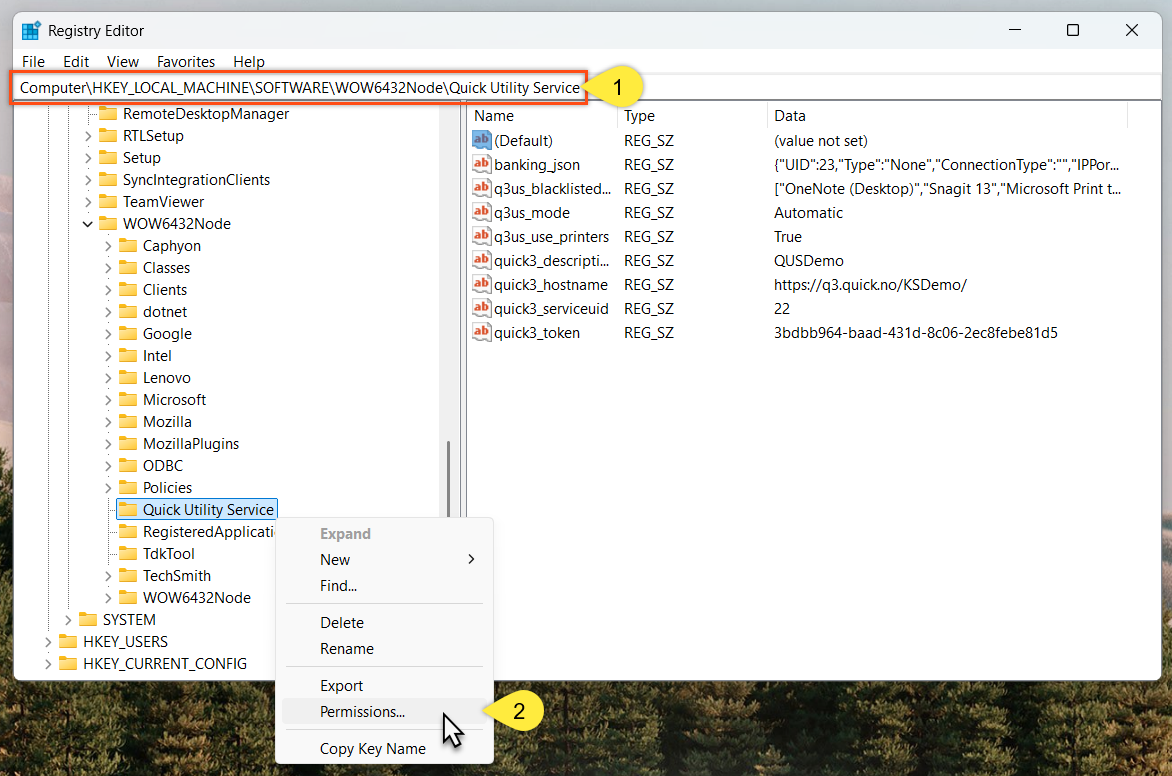Click the Lenovo folder icon

(x=129, y=378)
